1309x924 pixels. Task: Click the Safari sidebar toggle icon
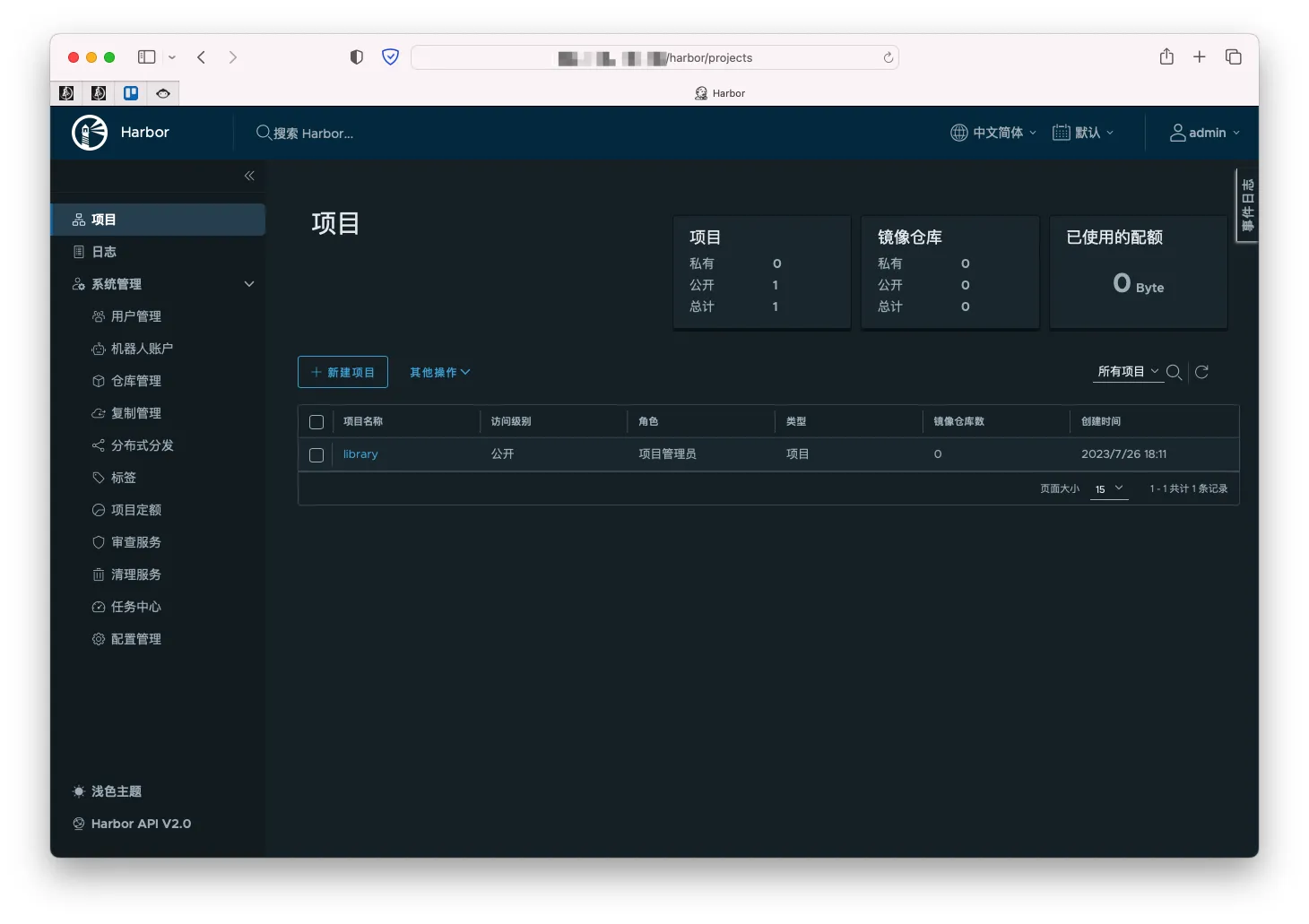[147, 57]
